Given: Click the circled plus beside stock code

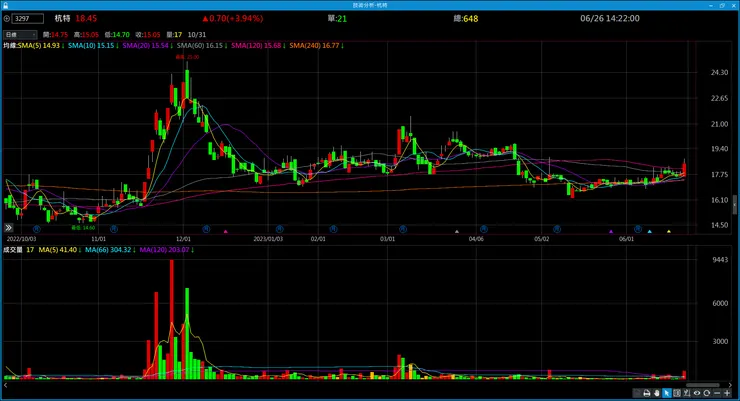Looking at the screenshot, I should tap(7, 19).
